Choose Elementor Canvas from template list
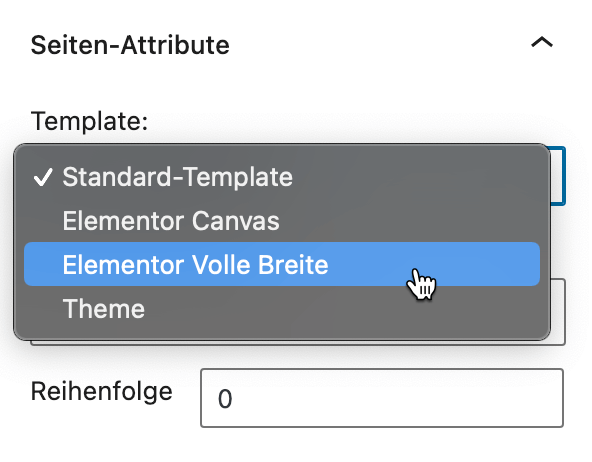This screenshot has height=462, width=592. tap(282, 220)
